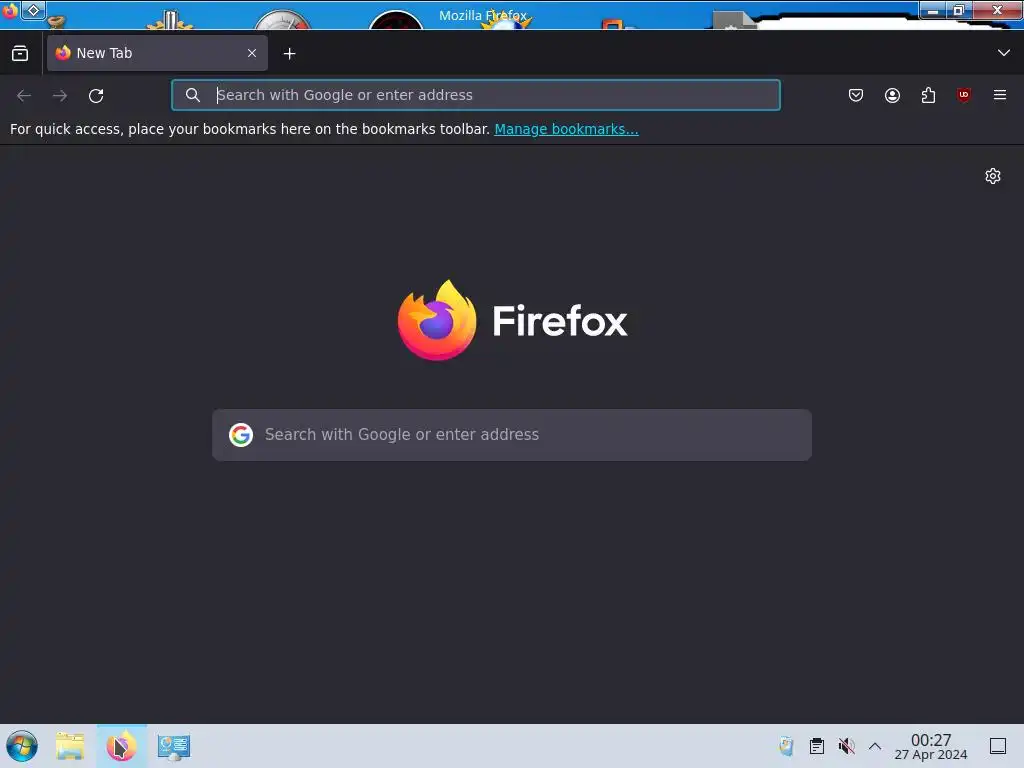This screenshot has width=1024, height=768.
Task: Open system settings taskbar icon
Action: (x=174, y=746)
